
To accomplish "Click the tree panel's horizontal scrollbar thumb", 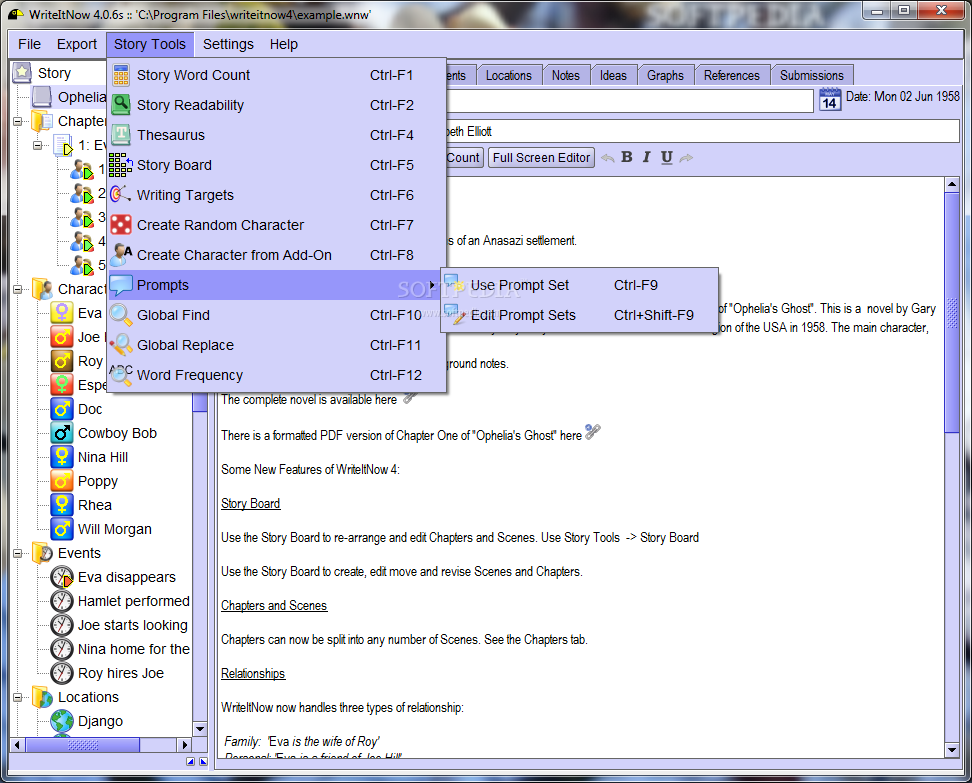I will tap(82, 745).
